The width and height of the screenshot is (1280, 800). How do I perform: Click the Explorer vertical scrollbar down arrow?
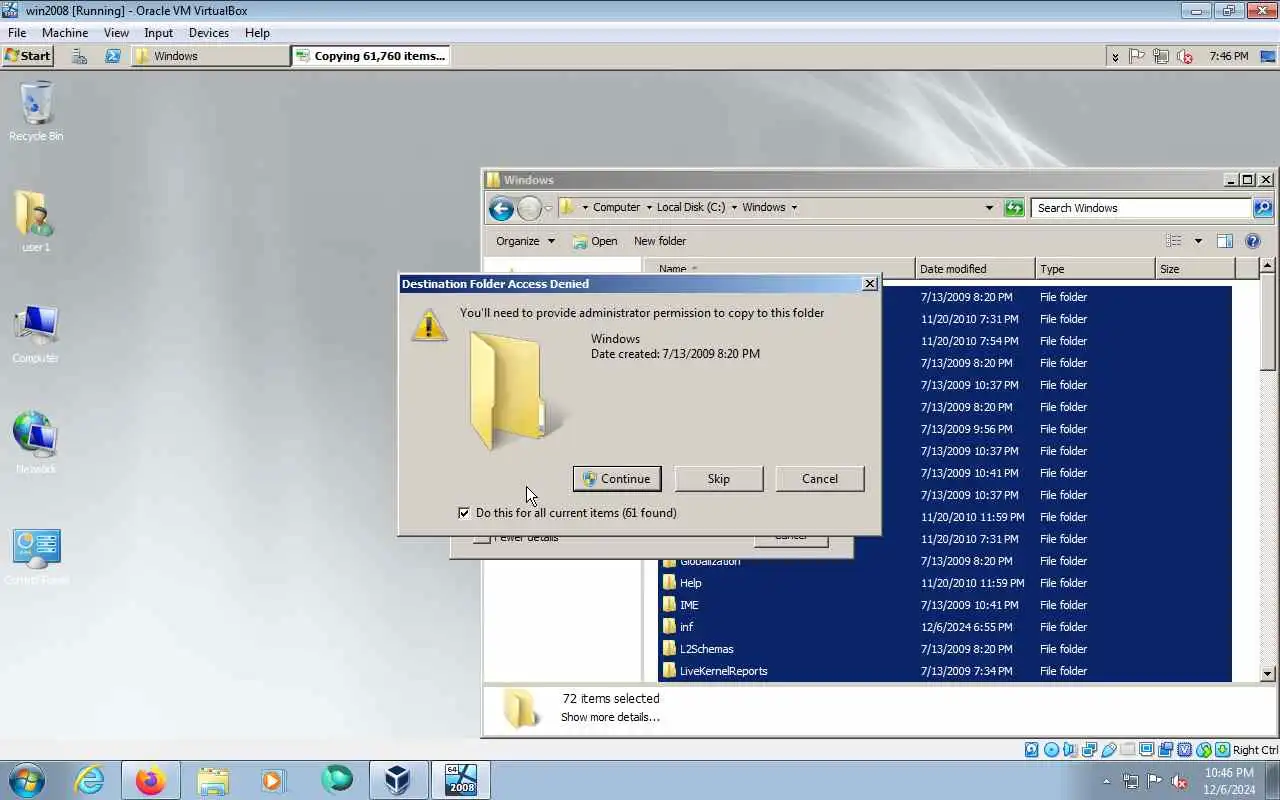1268,674
